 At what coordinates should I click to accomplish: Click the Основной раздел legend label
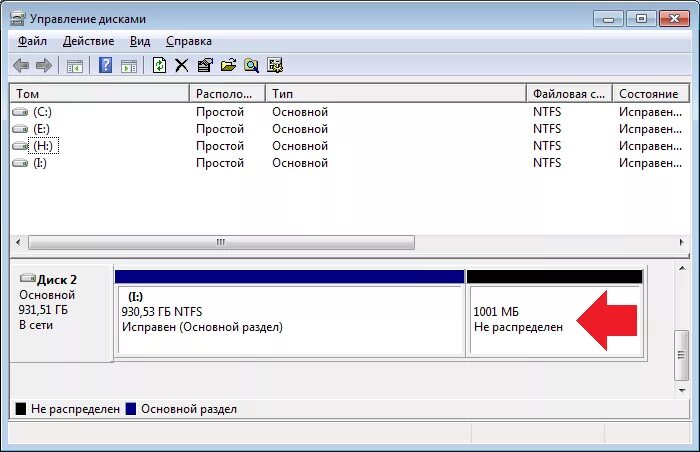[x=189, y=409]
